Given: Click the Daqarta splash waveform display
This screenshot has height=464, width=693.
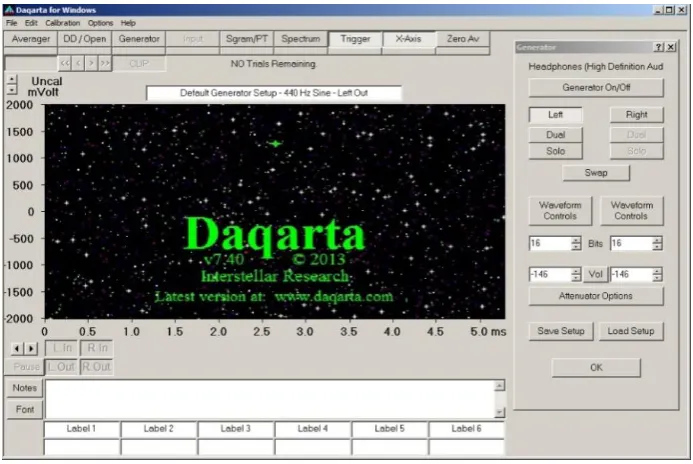Looking at the screenshot, I should (x=275, y=211).
